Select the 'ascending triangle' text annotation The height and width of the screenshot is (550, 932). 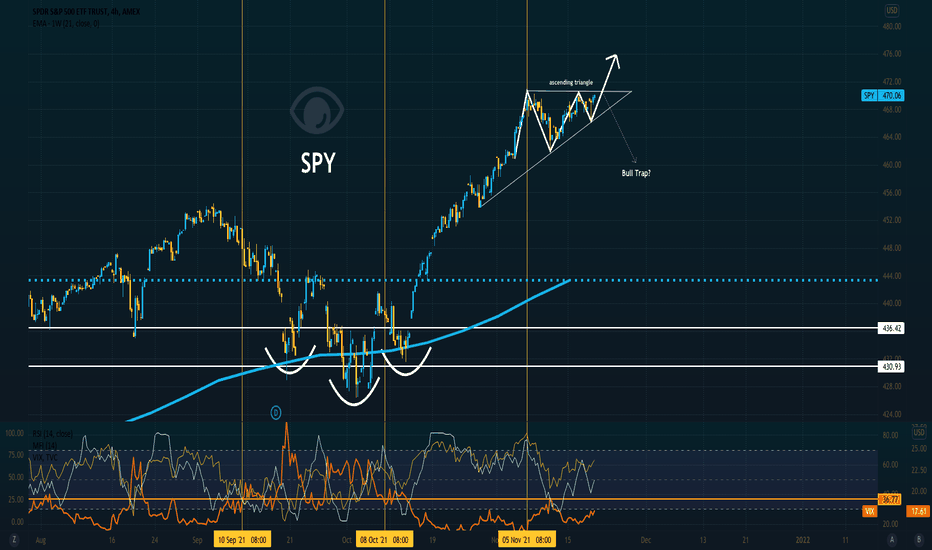click(x=571, y=83)
